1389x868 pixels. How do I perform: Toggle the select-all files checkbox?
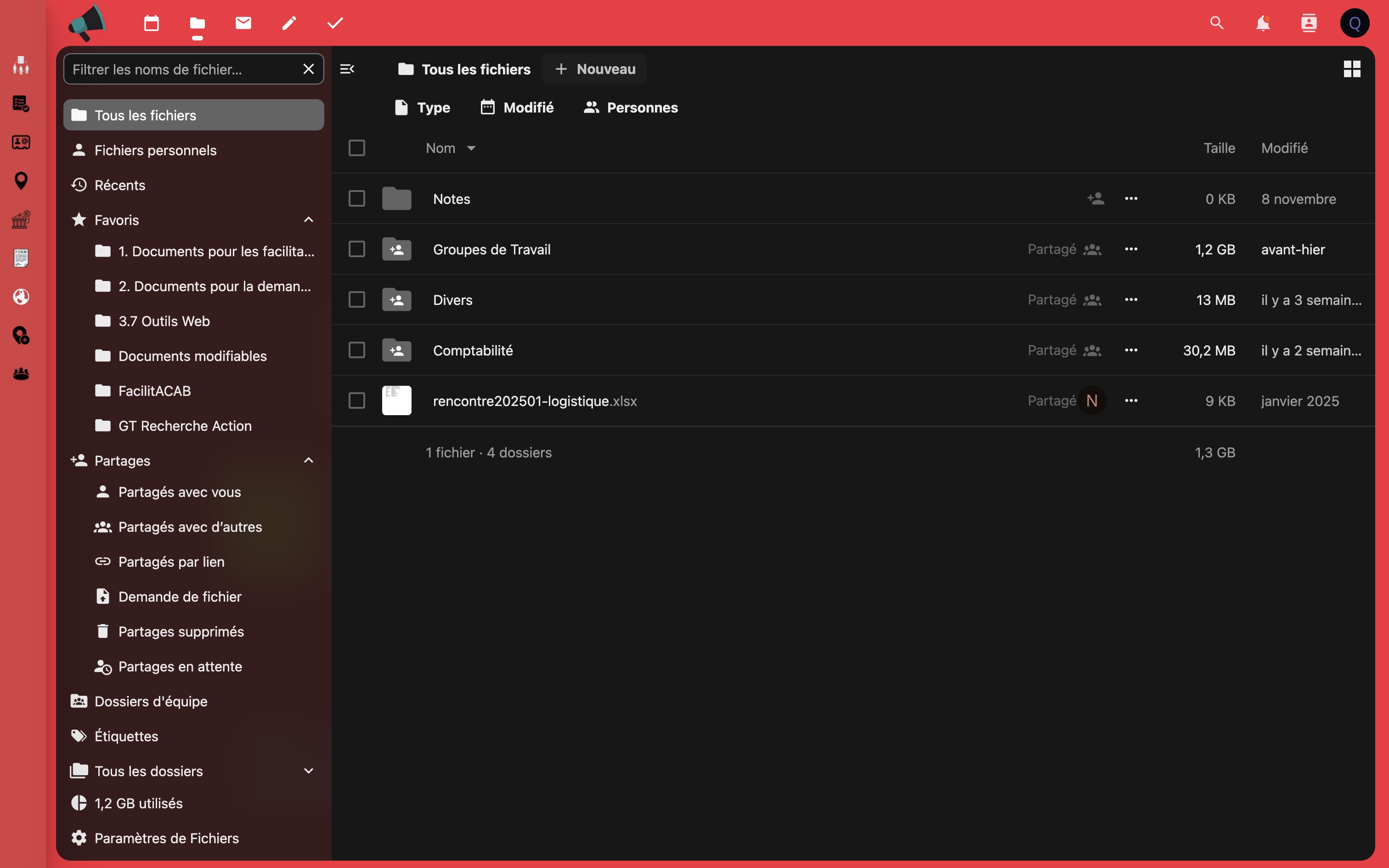click(x=356, y=148)
